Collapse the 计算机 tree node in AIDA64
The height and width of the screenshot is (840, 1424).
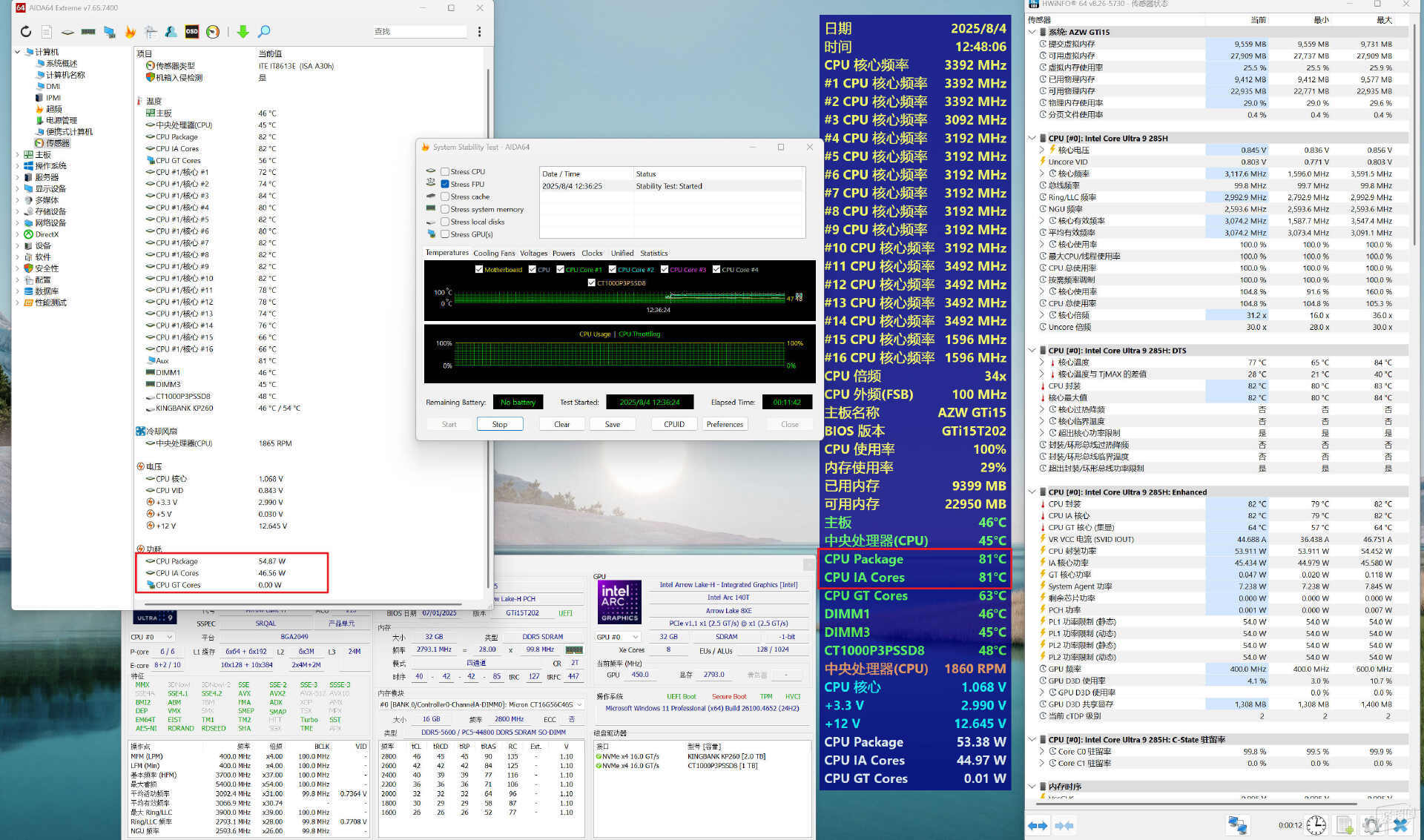[x=18, y=52]
